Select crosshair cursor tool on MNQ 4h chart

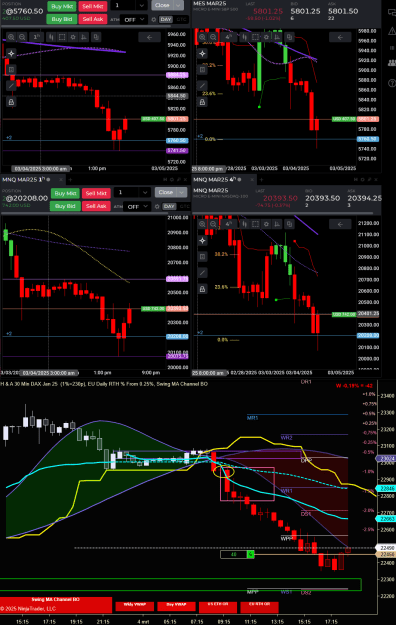203,240
